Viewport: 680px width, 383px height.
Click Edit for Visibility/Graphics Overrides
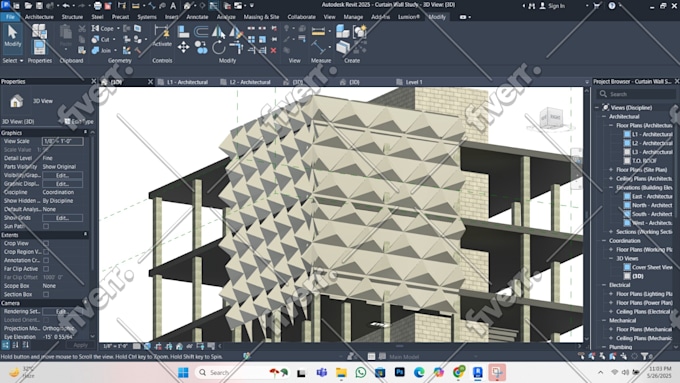(62, 175)
